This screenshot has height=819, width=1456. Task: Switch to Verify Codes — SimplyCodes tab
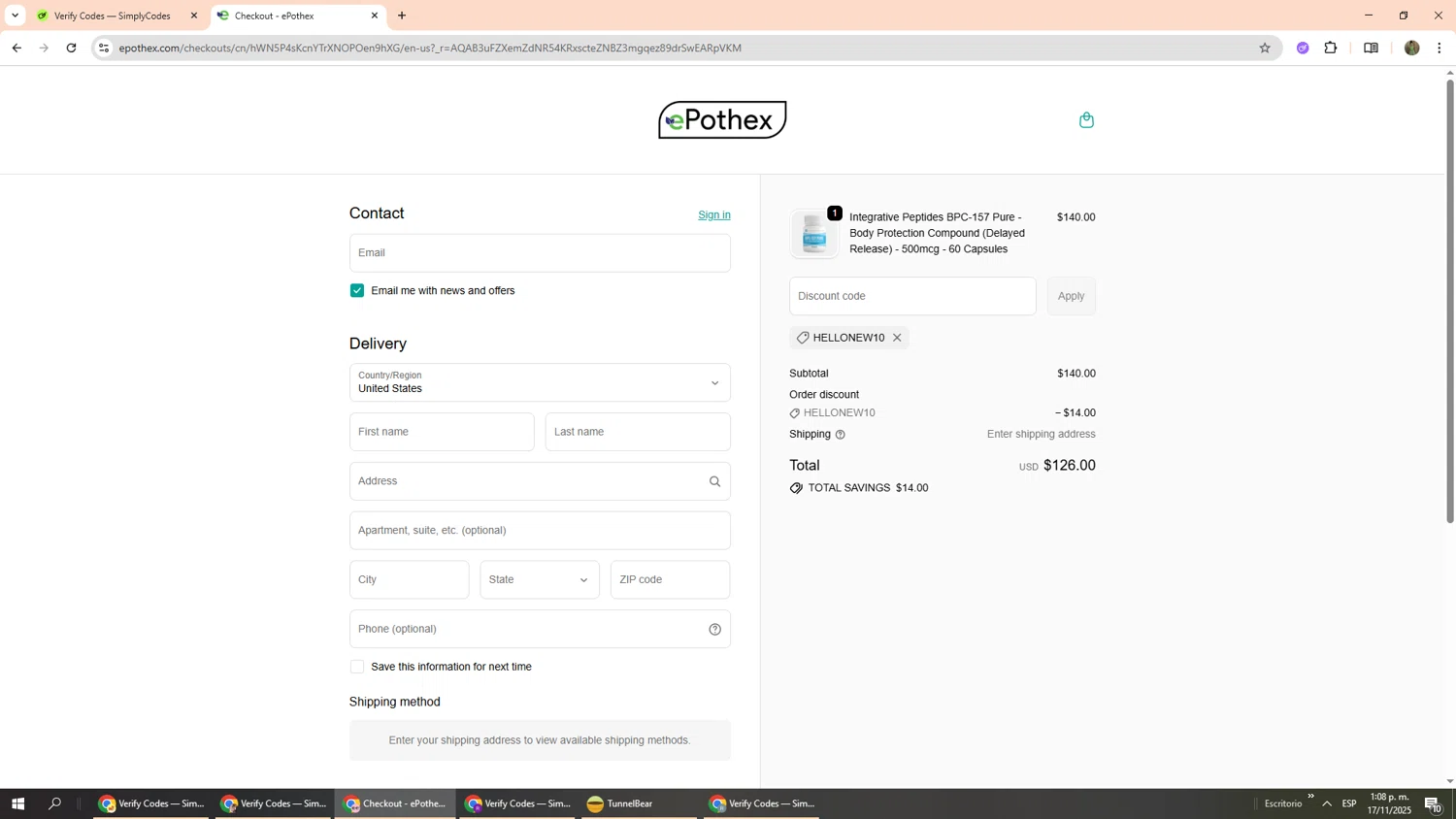pos(116,16)
